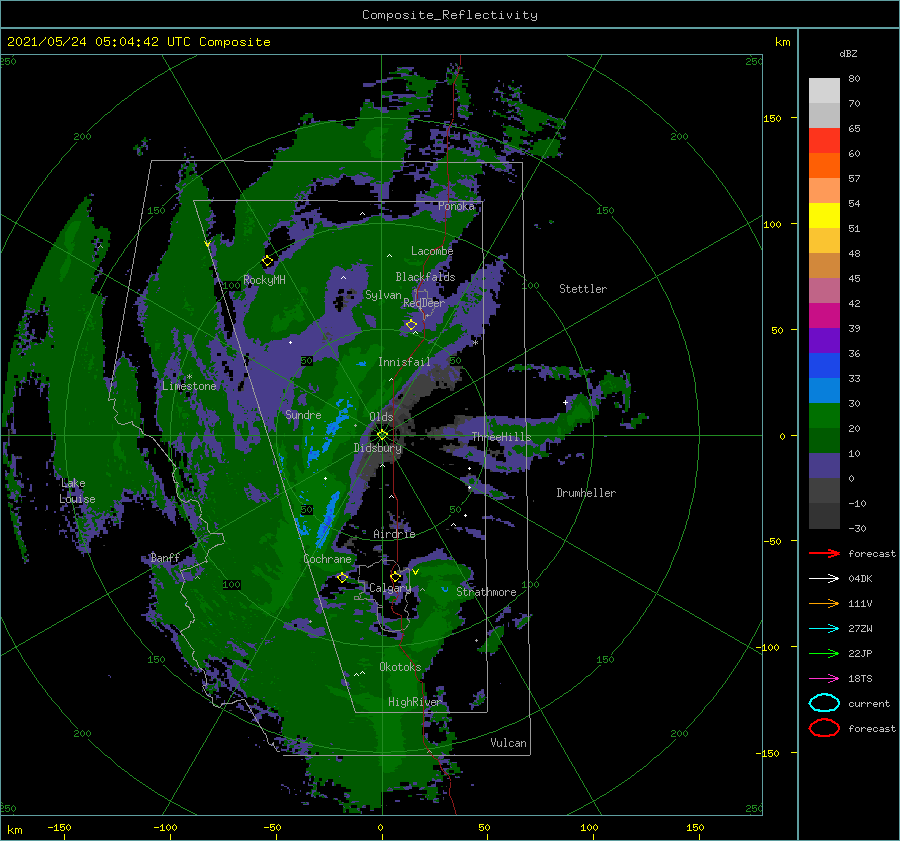The width and height of the screenshot is (900, 841).
Task: Click the Stettler town label
Action: click(x=583, y=289)
